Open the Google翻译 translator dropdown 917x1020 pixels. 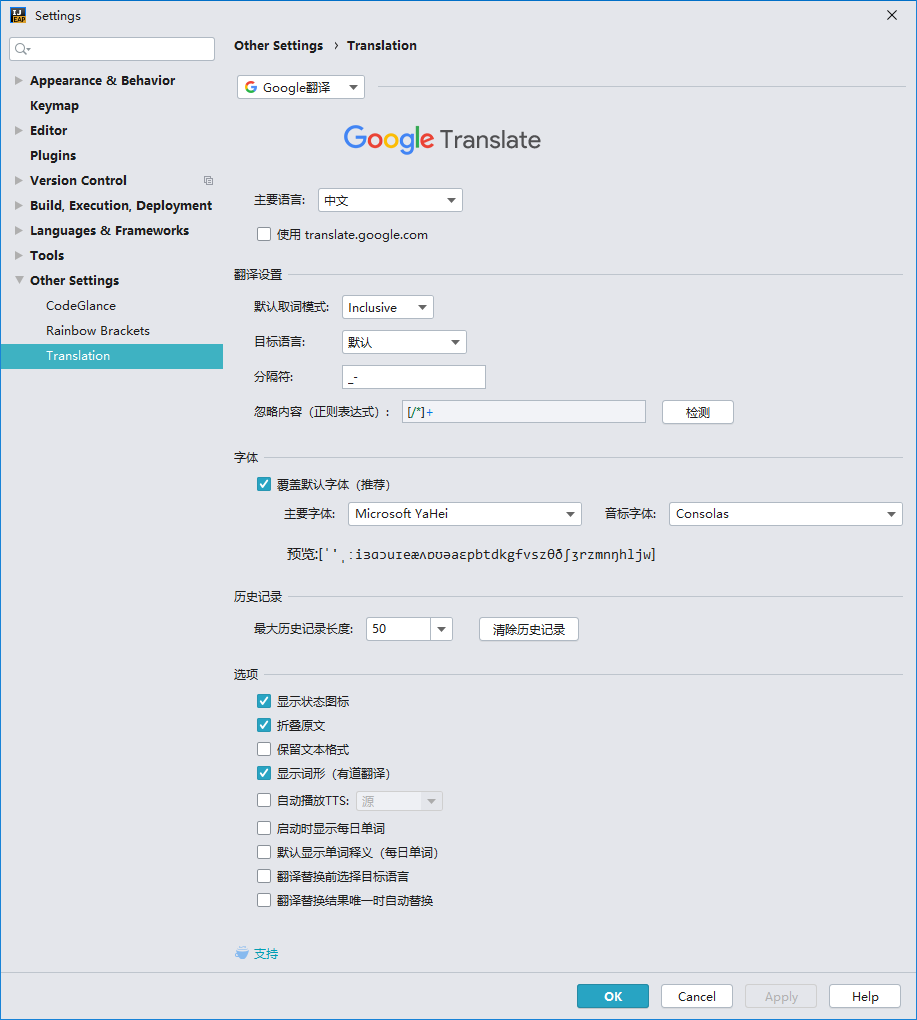[x=301, y=87]
